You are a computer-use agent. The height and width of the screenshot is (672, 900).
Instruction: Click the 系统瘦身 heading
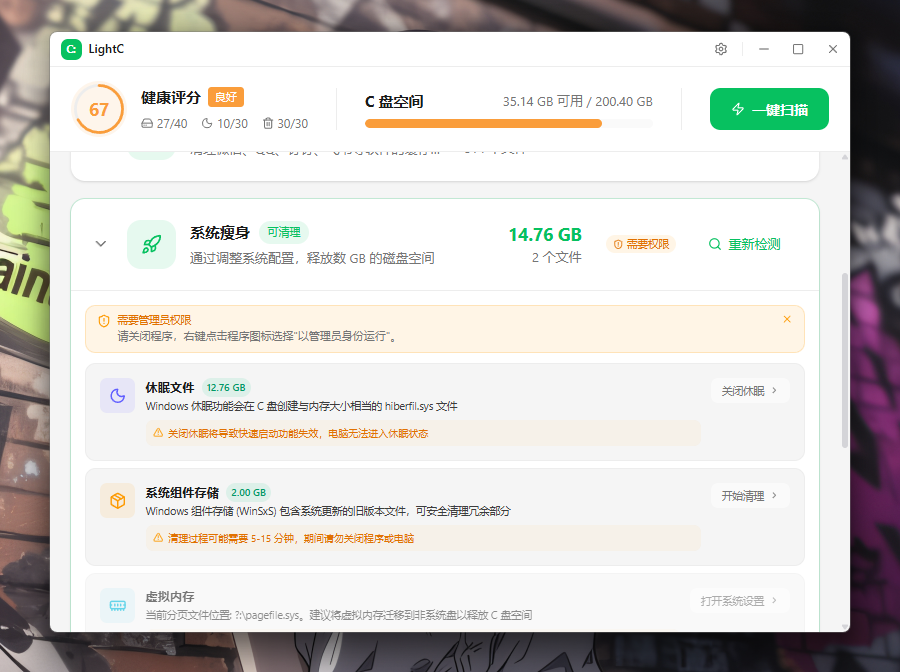click(x=220, y=232)
